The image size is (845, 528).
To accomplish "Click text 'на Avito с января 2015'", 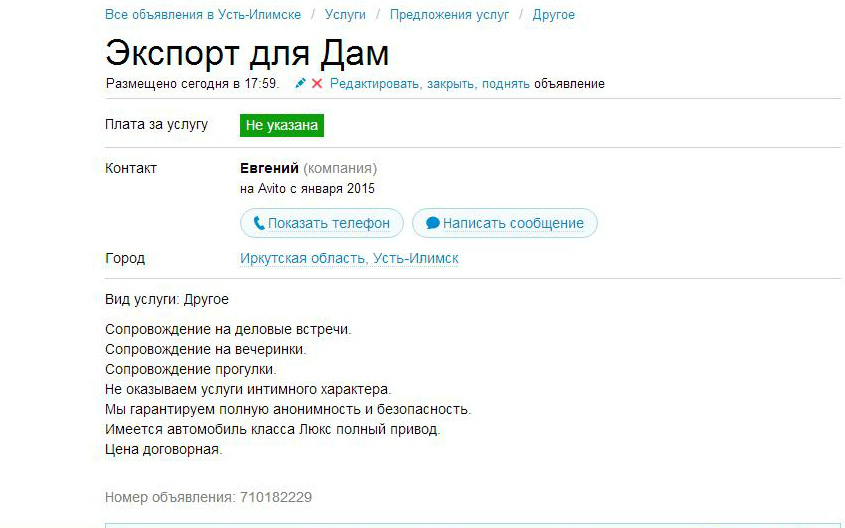I will (x=307, y=189).
